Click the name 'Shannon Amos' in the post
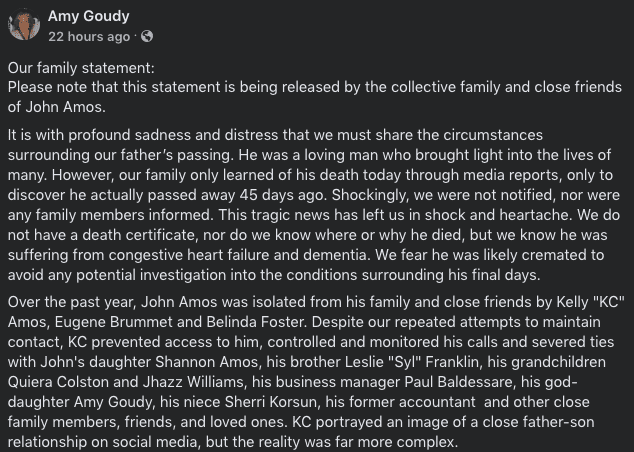The image size is (634, 452). click(207, 362)
